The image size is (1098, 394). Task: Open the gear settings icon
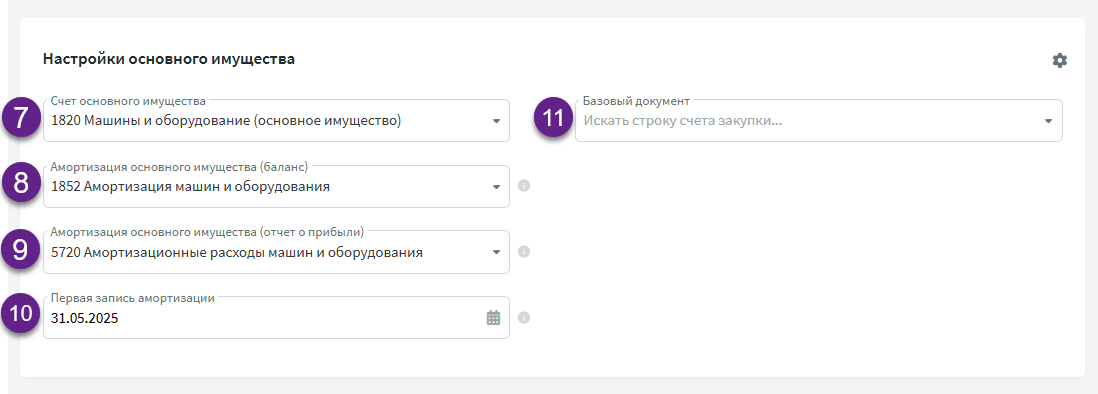pyautogui.click(x=1059, y=61)
